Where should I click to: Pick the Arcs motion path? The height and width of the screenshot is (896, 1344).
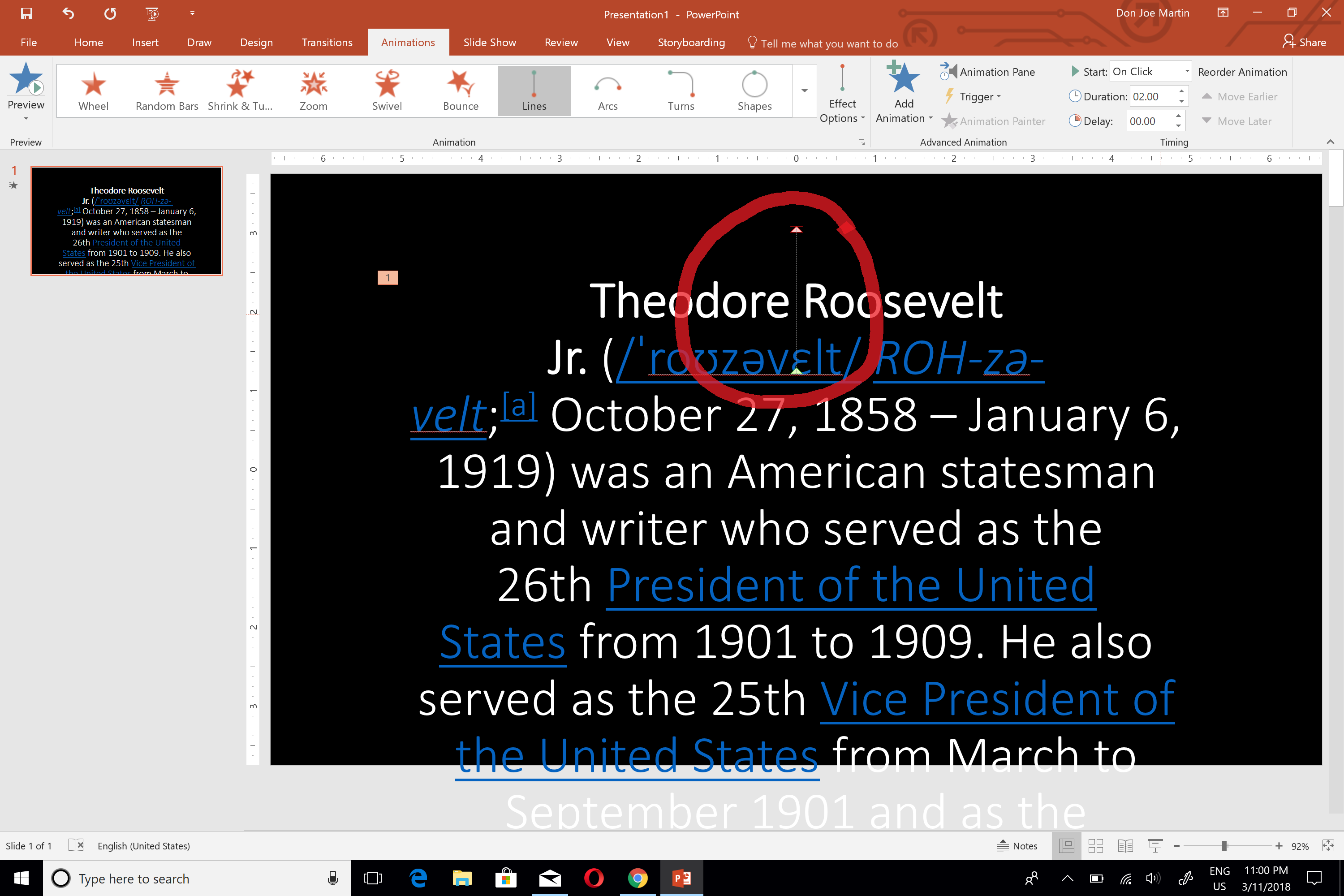coord(607,91)
